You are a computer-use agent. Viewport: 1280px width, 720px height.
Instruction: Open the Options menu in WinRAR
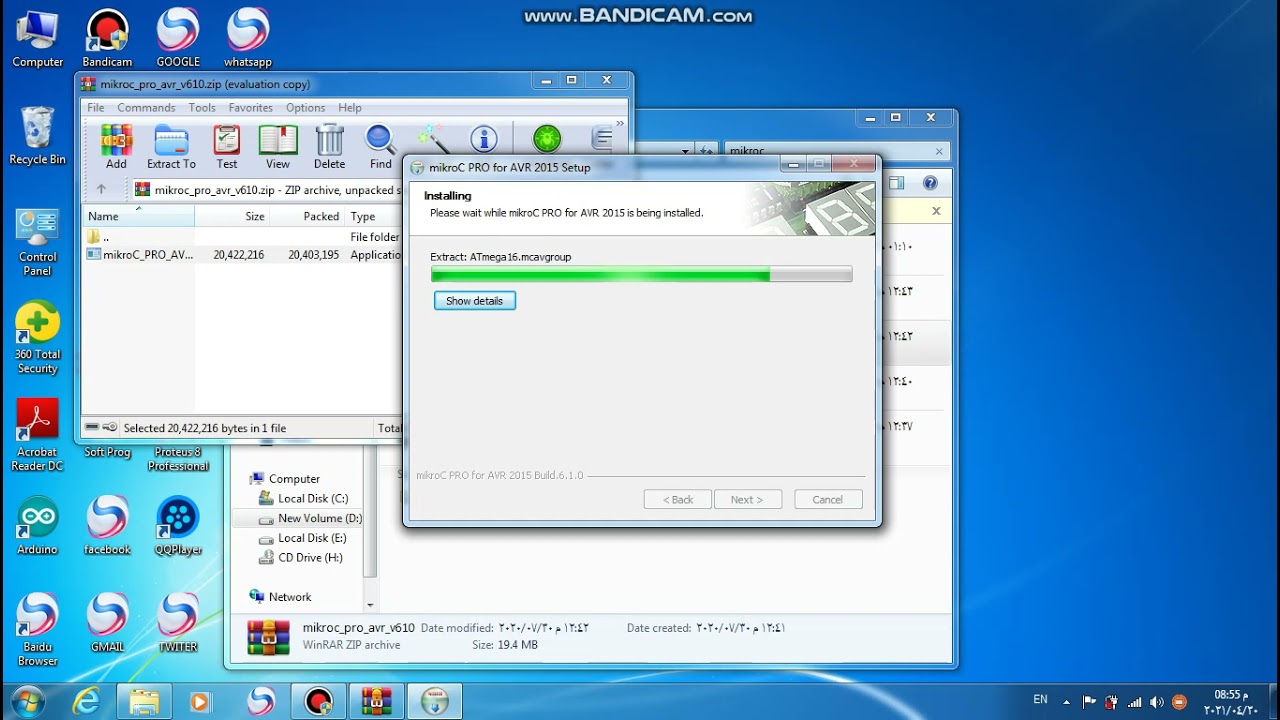click(x=305, y=107)
